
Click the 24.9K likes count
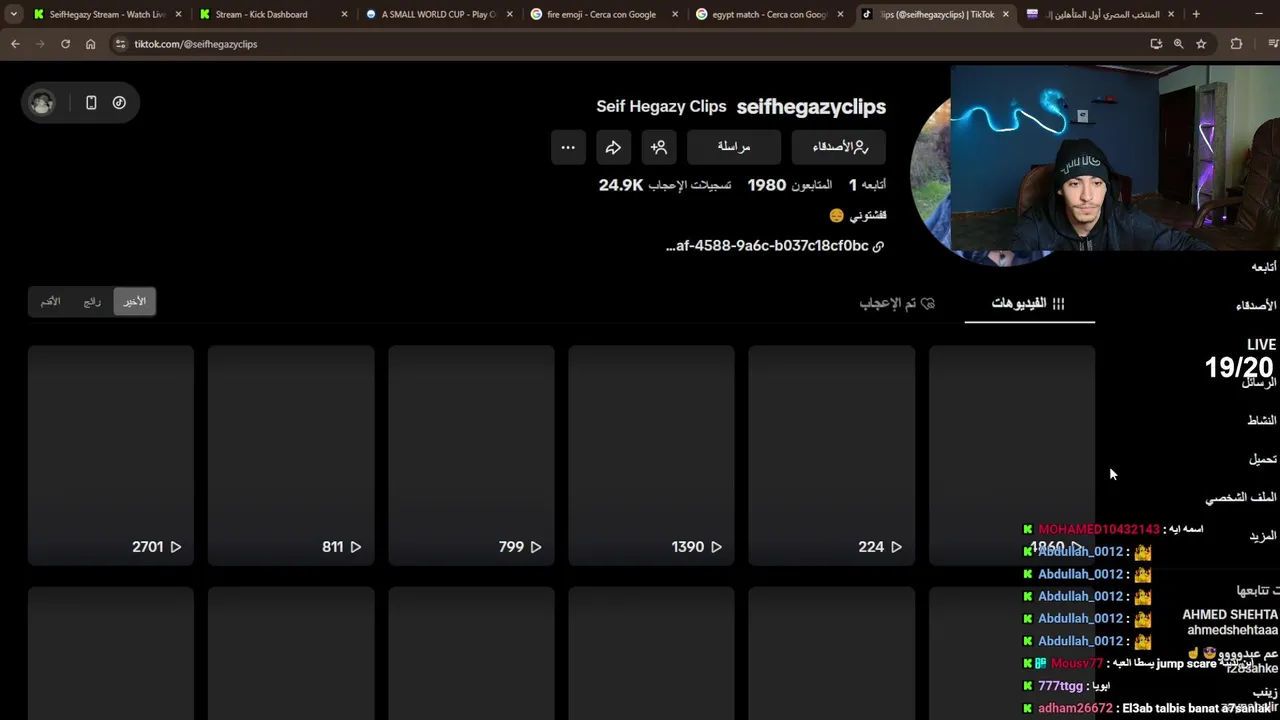click(665, 185)
